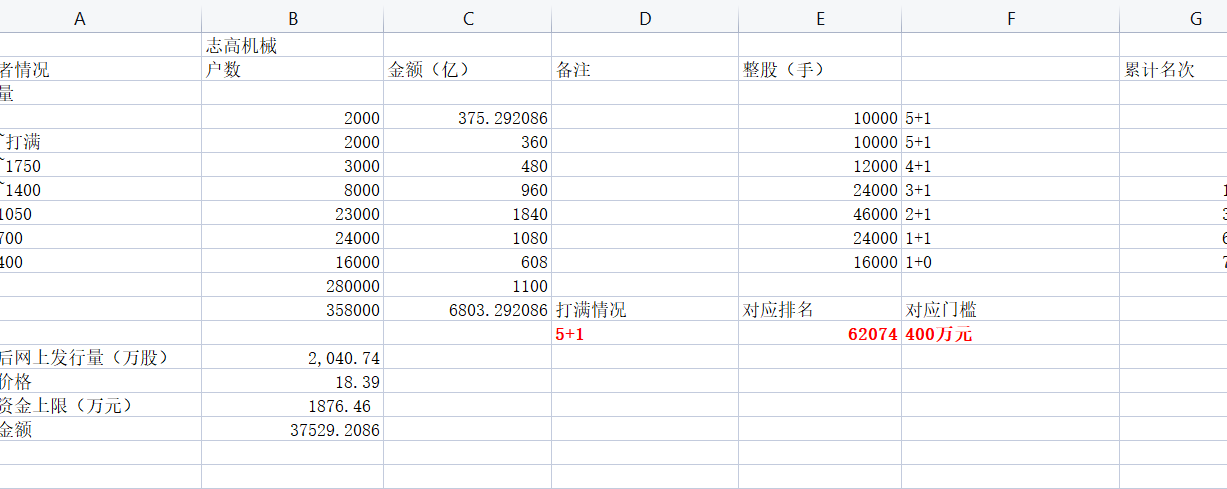
Task: Click 户数 cell showing 3000
Action: click(x=292, y=165)
